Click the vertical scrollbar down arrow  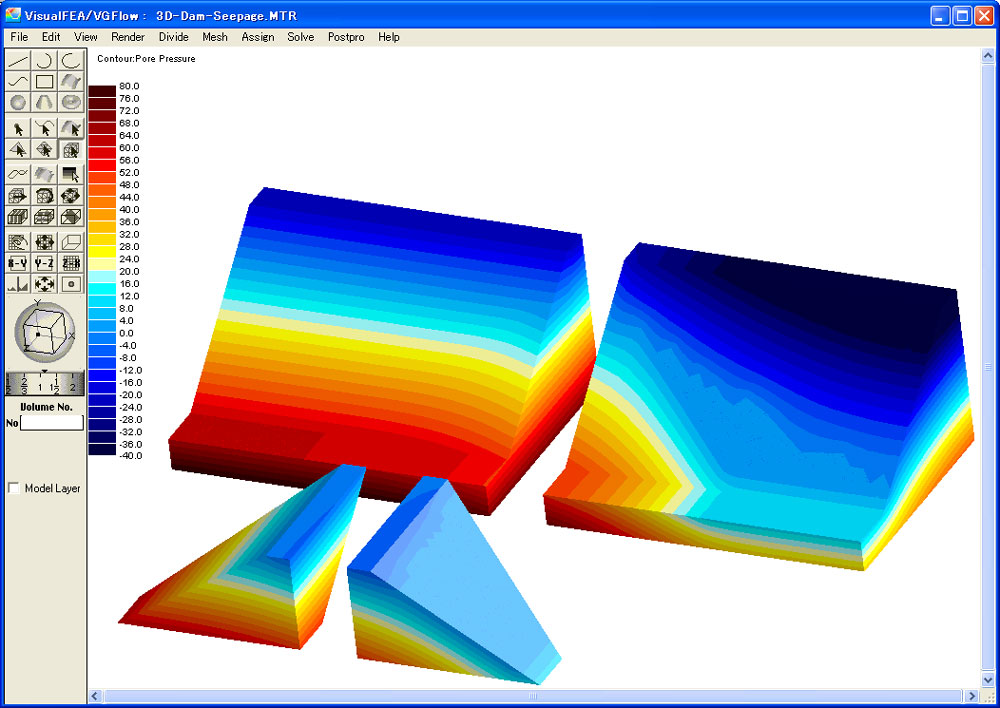coord(988,680)
